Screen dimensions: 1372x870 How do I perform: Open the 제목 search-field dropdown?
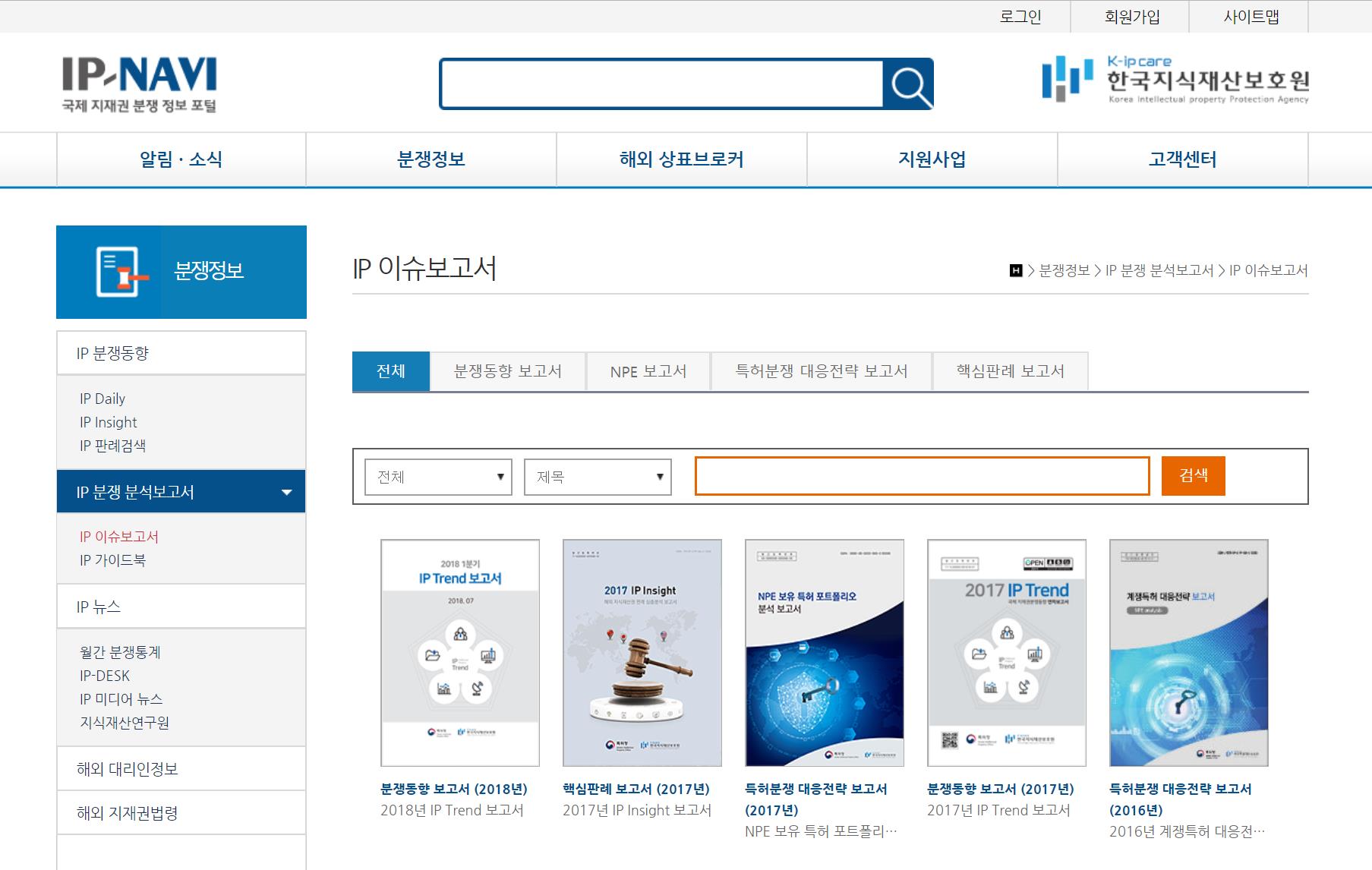click(x=598, y=477)
